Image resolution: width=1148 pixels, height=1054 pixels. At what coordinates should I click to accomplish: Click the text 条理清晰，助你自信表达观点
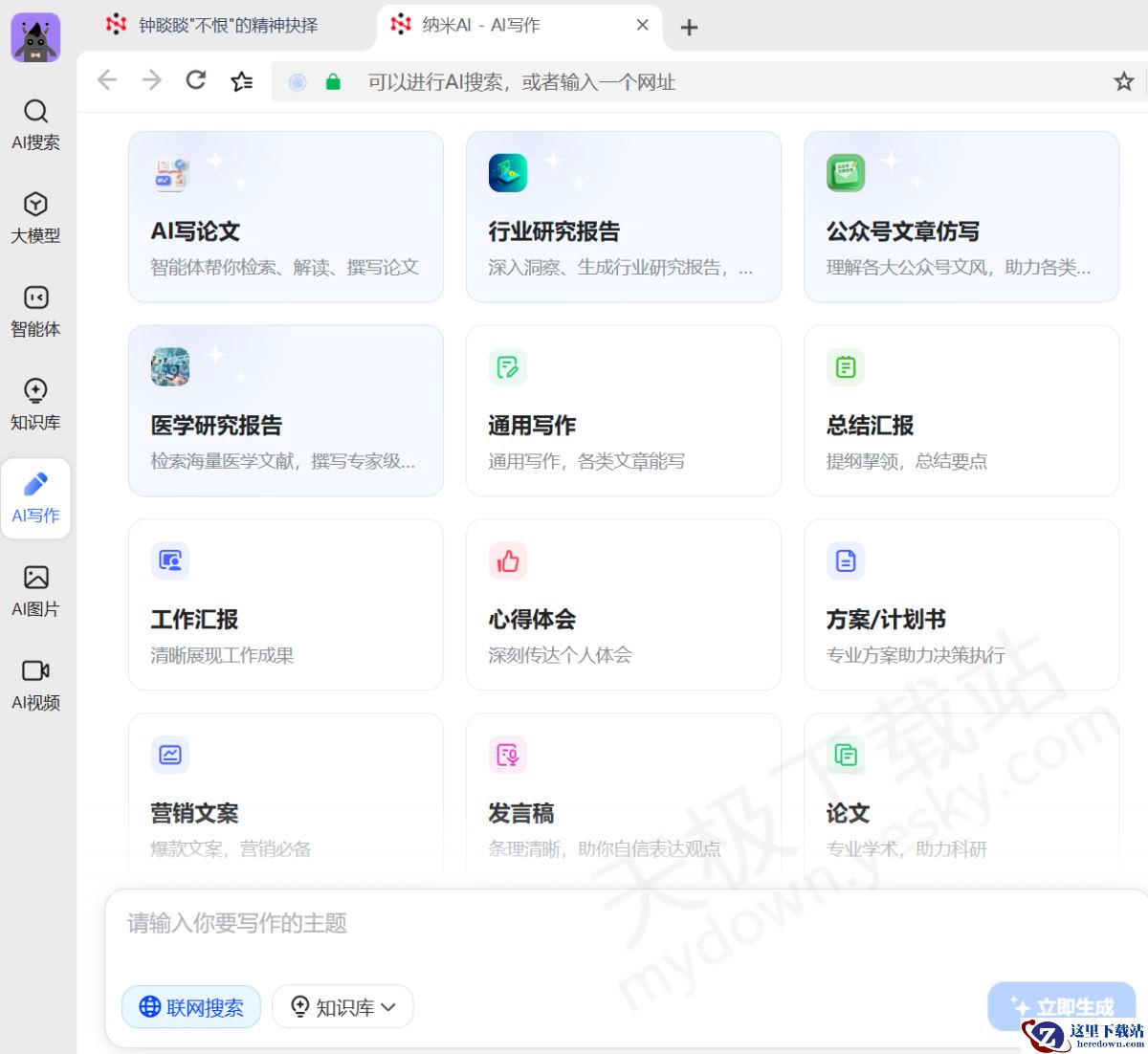(605, 849)
